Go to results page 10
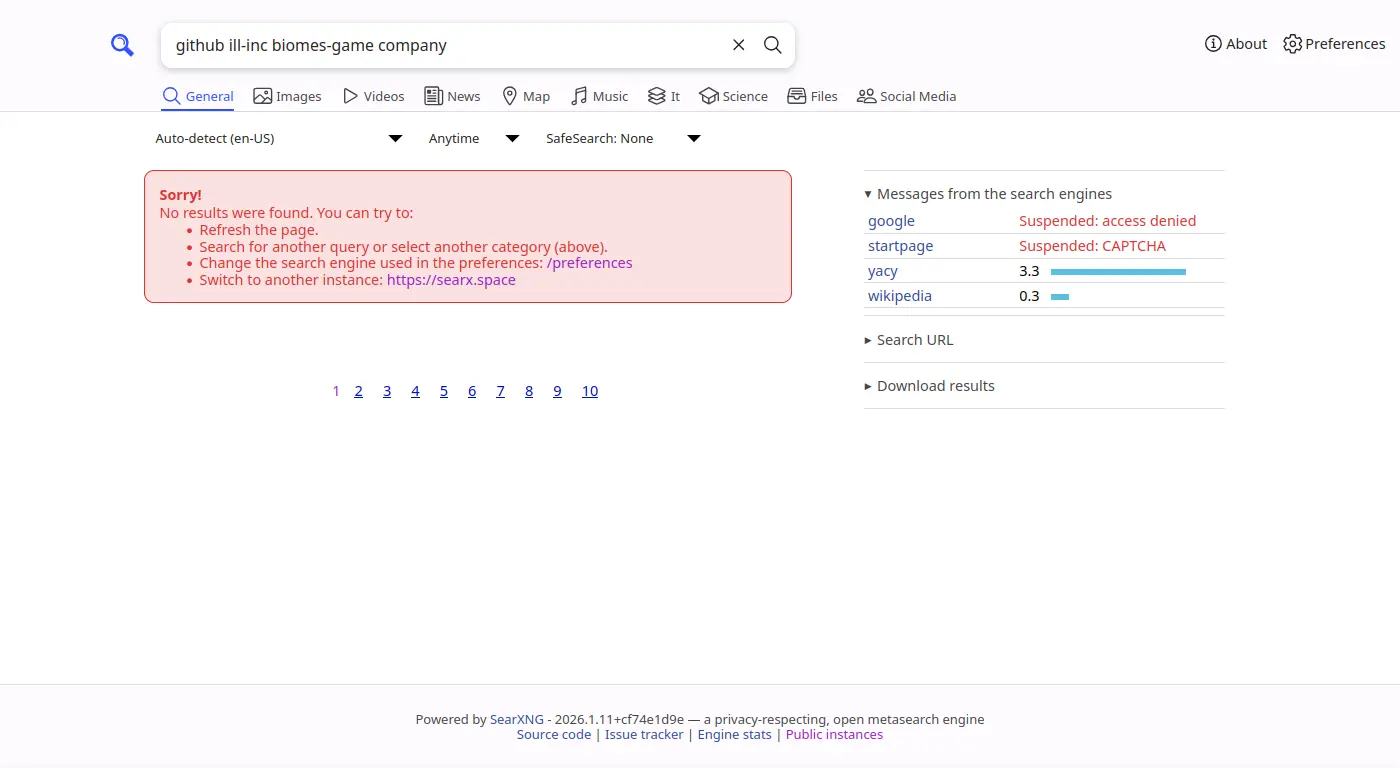The image size is (1400, 768). point(590,391)
